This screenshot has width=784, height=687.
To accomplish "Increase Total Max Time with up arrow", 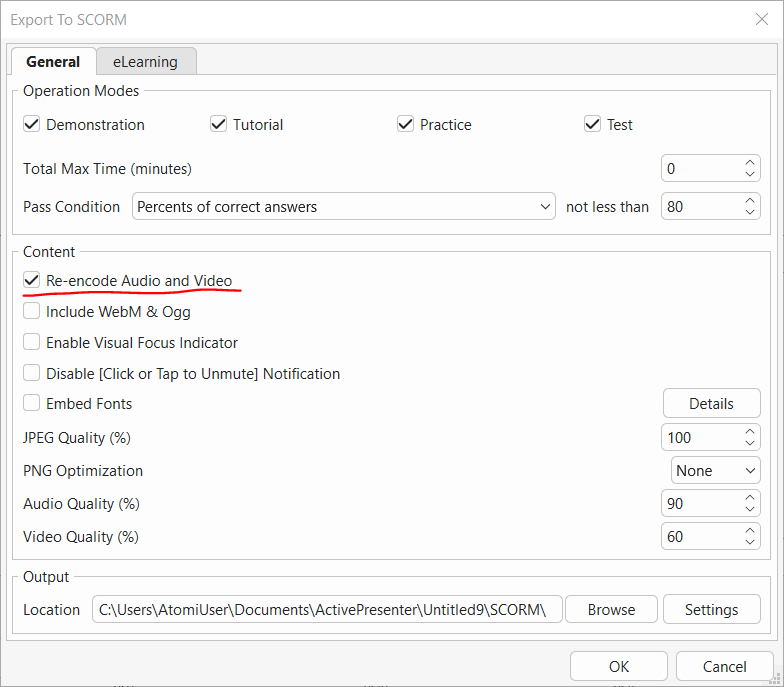I will (x=750, y=163).
